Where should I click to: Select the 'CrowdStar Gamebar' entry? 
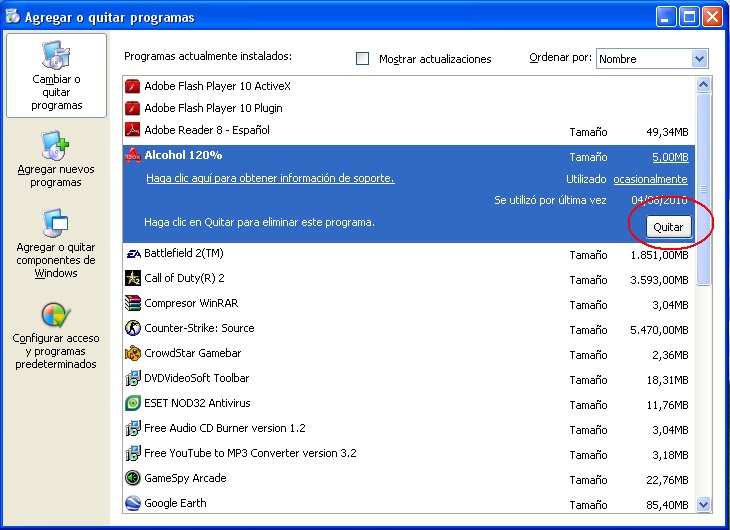409,353
